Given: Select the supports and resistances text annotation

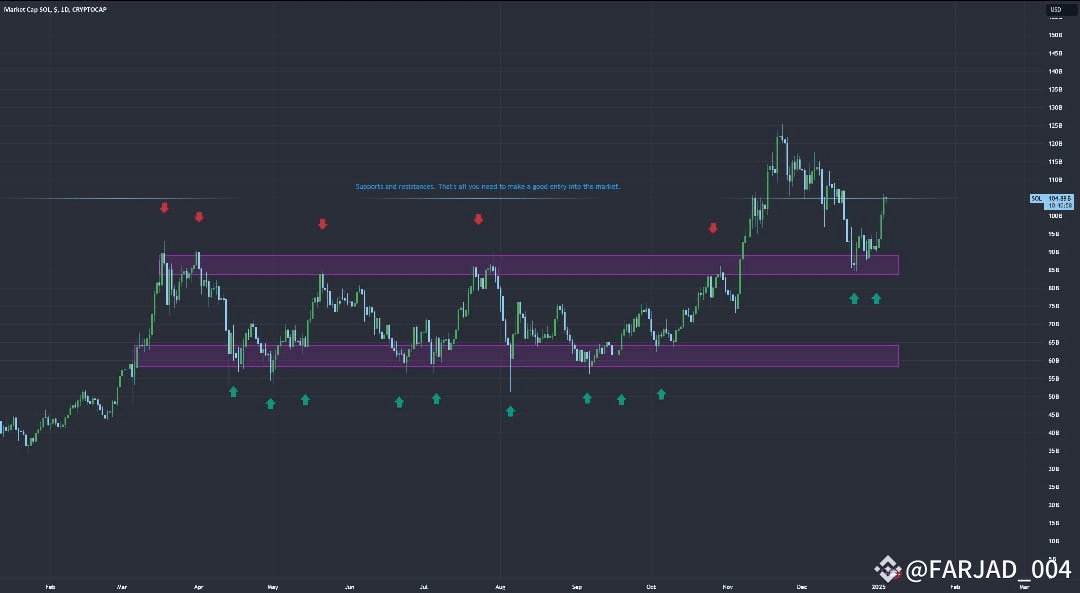Looking at the screenshot, I should tap(488, 187).
